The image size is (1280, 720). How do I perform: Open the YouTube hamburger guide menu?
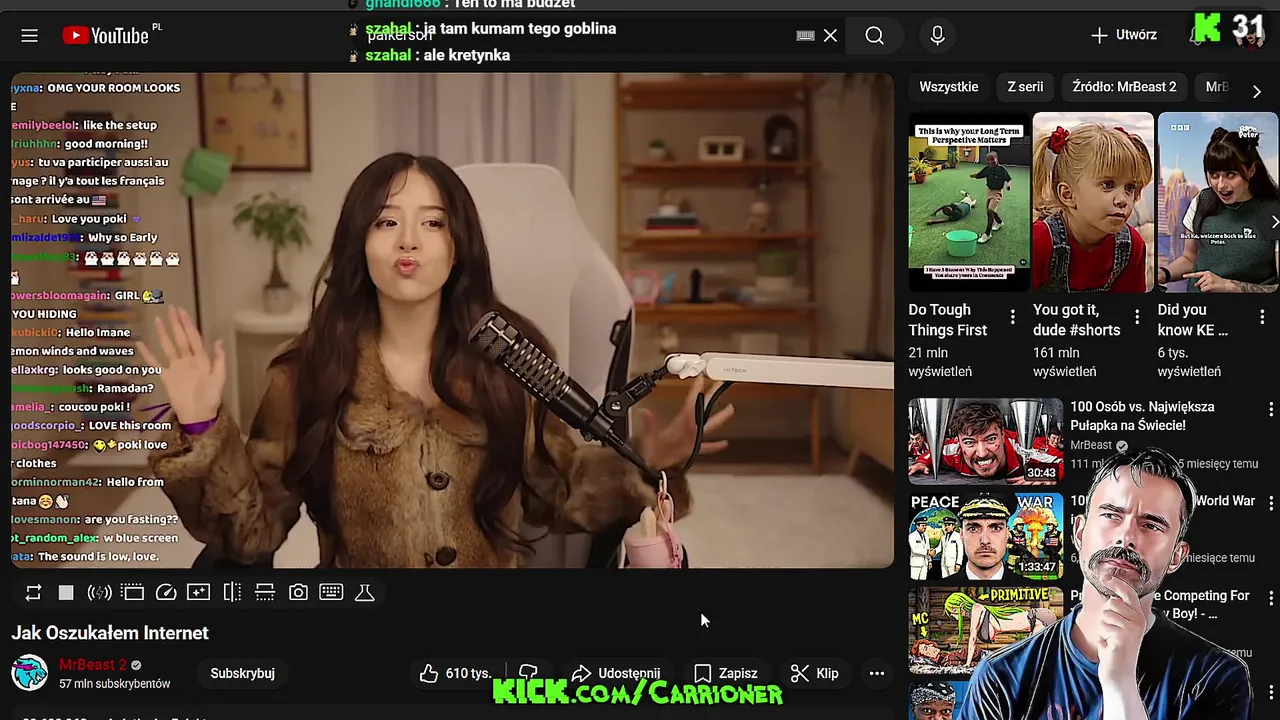tap(29, 36)
